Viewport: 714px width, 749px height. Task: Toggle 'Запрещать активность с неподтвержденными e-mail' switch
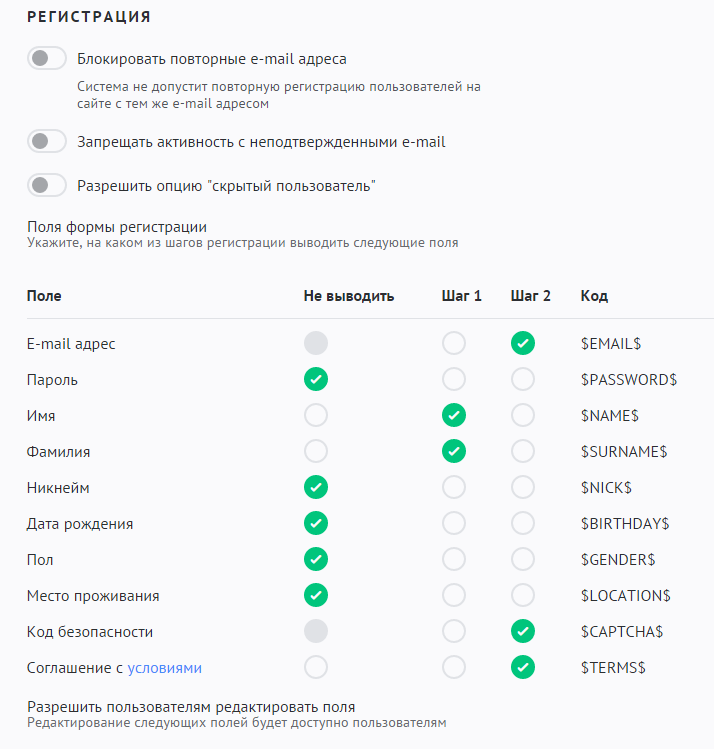coord(47,142)
